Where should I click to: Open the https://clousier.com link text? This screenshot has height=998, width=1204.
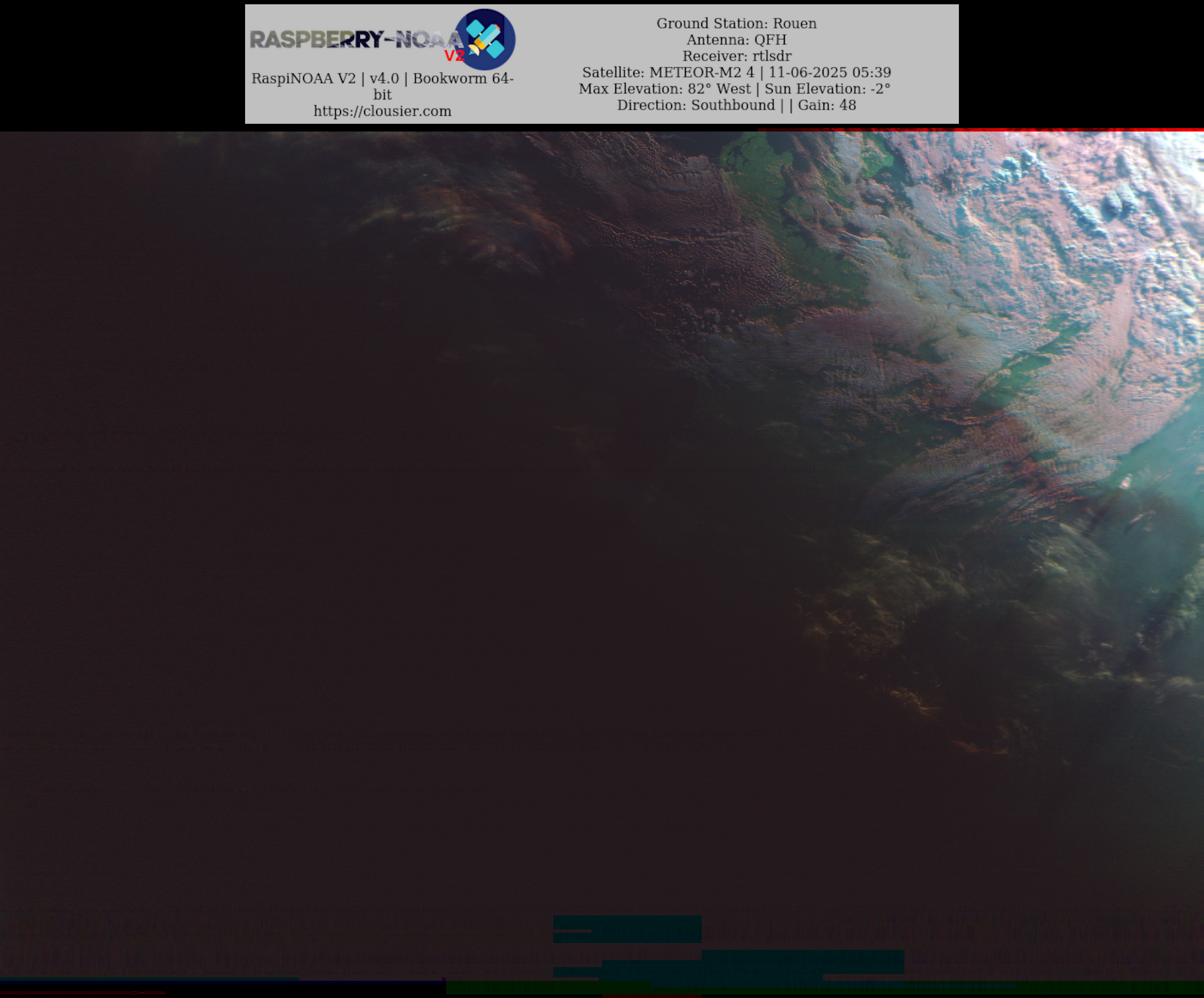click(382, 111)
